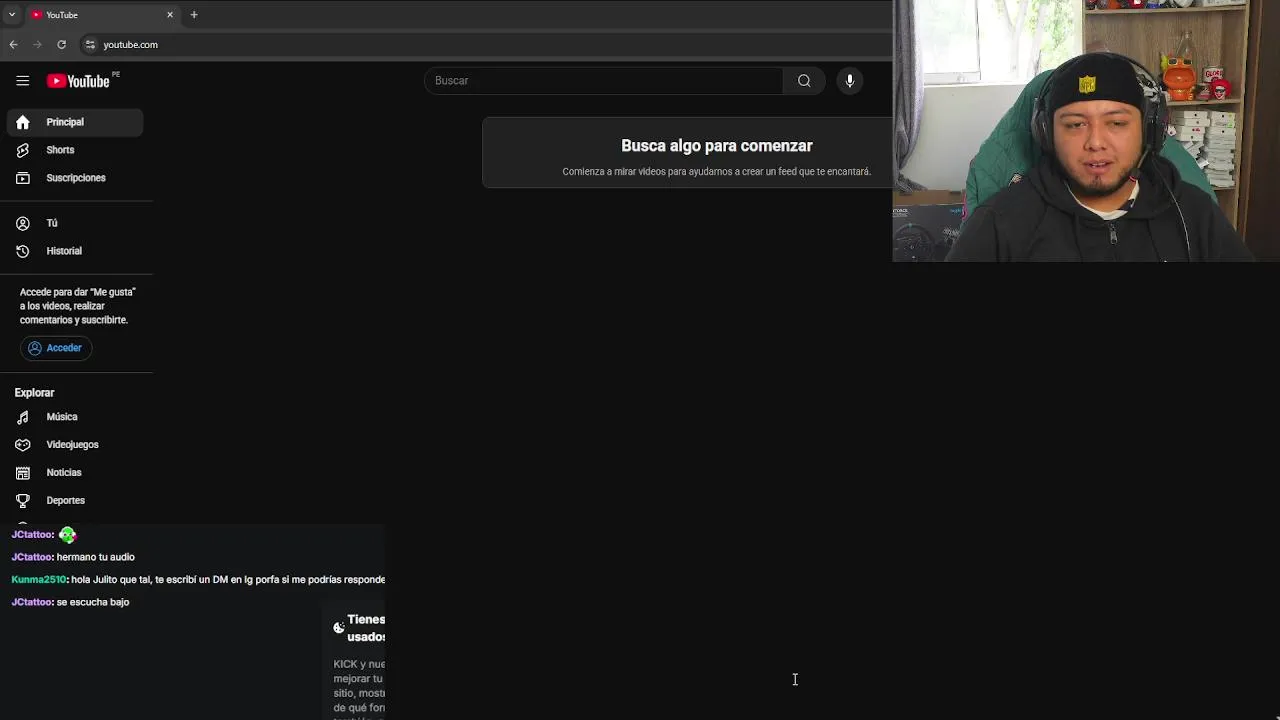
Task: Go forward with browser forward arrow
Action: [37, 45]
